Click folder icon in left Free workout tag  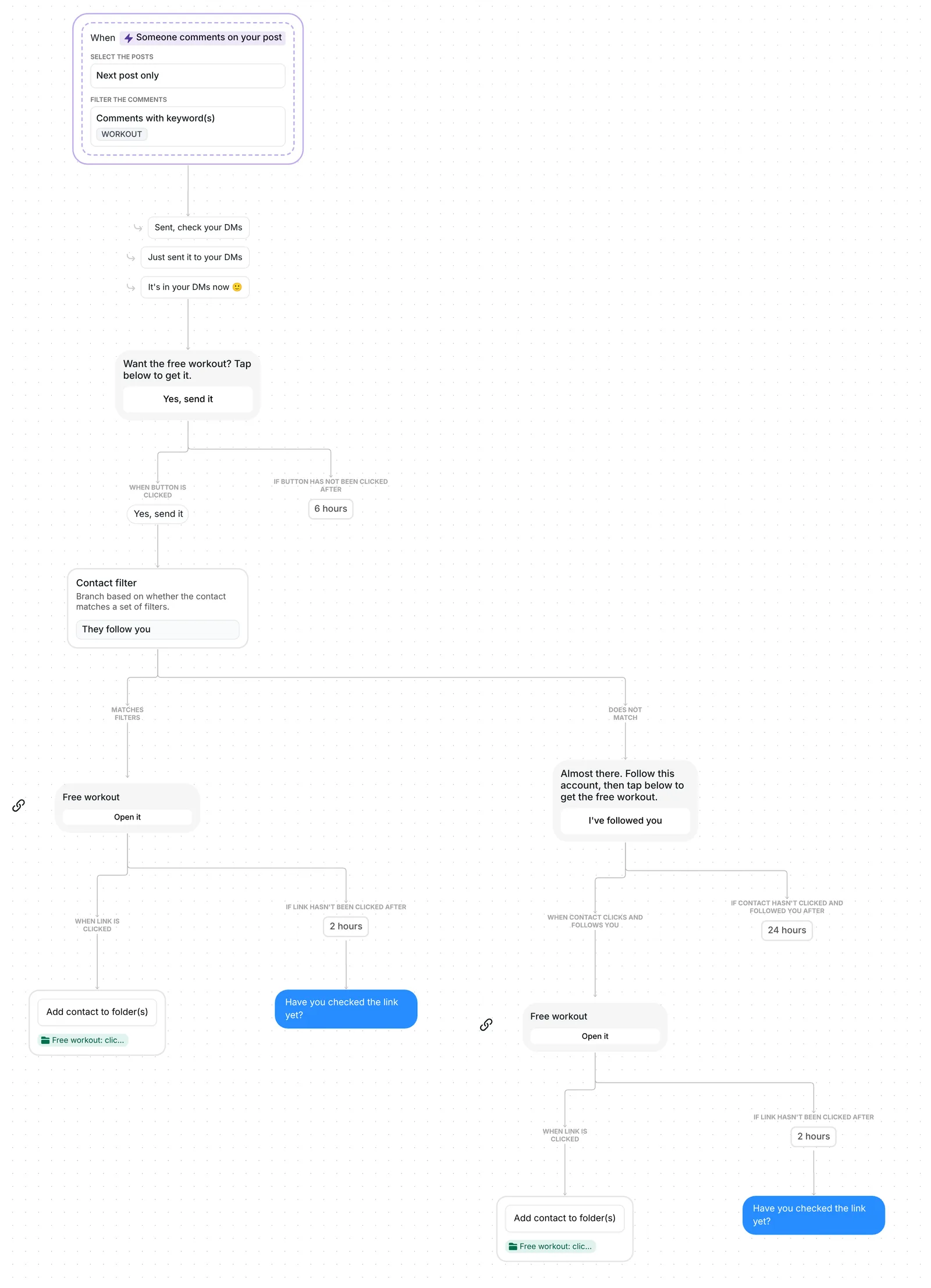point(45,1040)
